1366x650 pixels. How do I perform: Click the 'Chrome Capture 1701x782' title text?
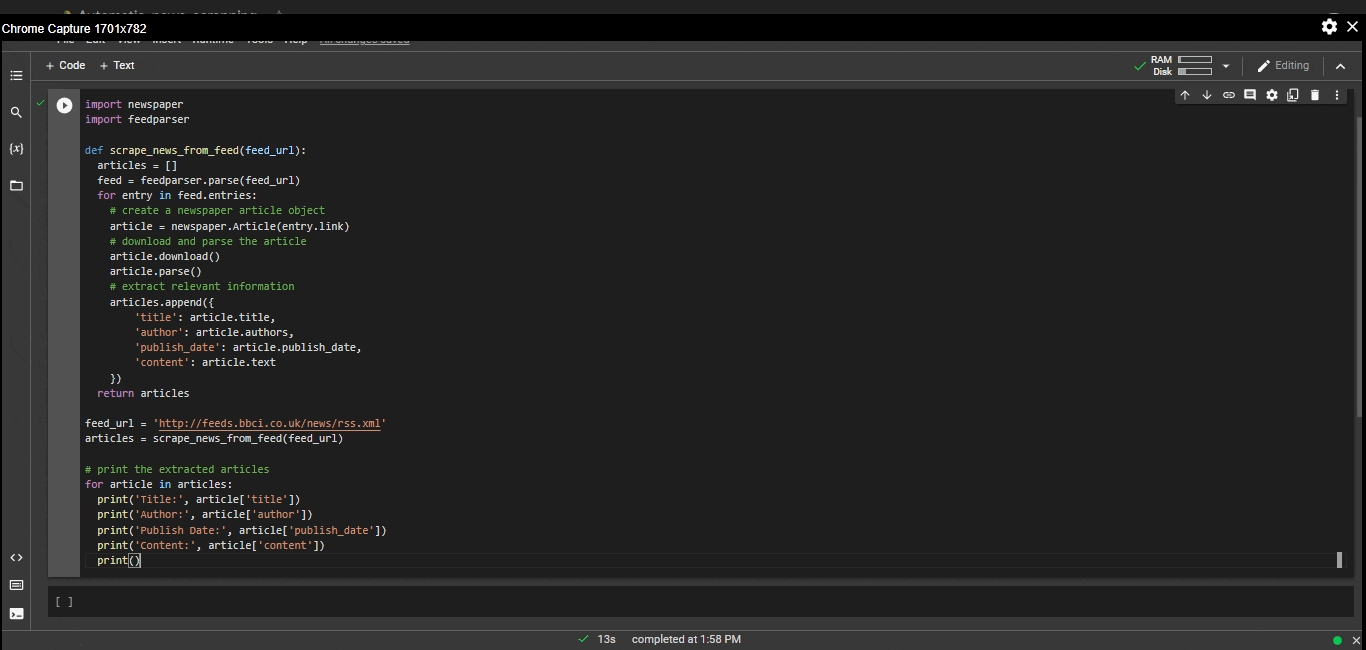pos(74,29)
